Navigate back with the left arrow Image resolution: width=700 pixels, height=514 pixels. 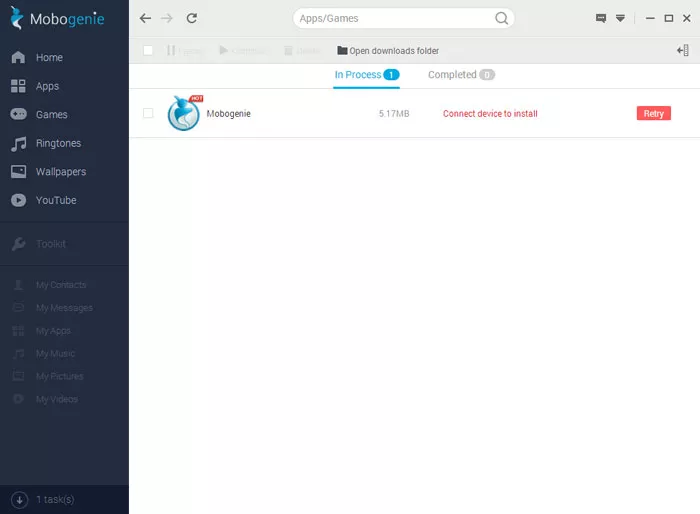coord(145,18)
